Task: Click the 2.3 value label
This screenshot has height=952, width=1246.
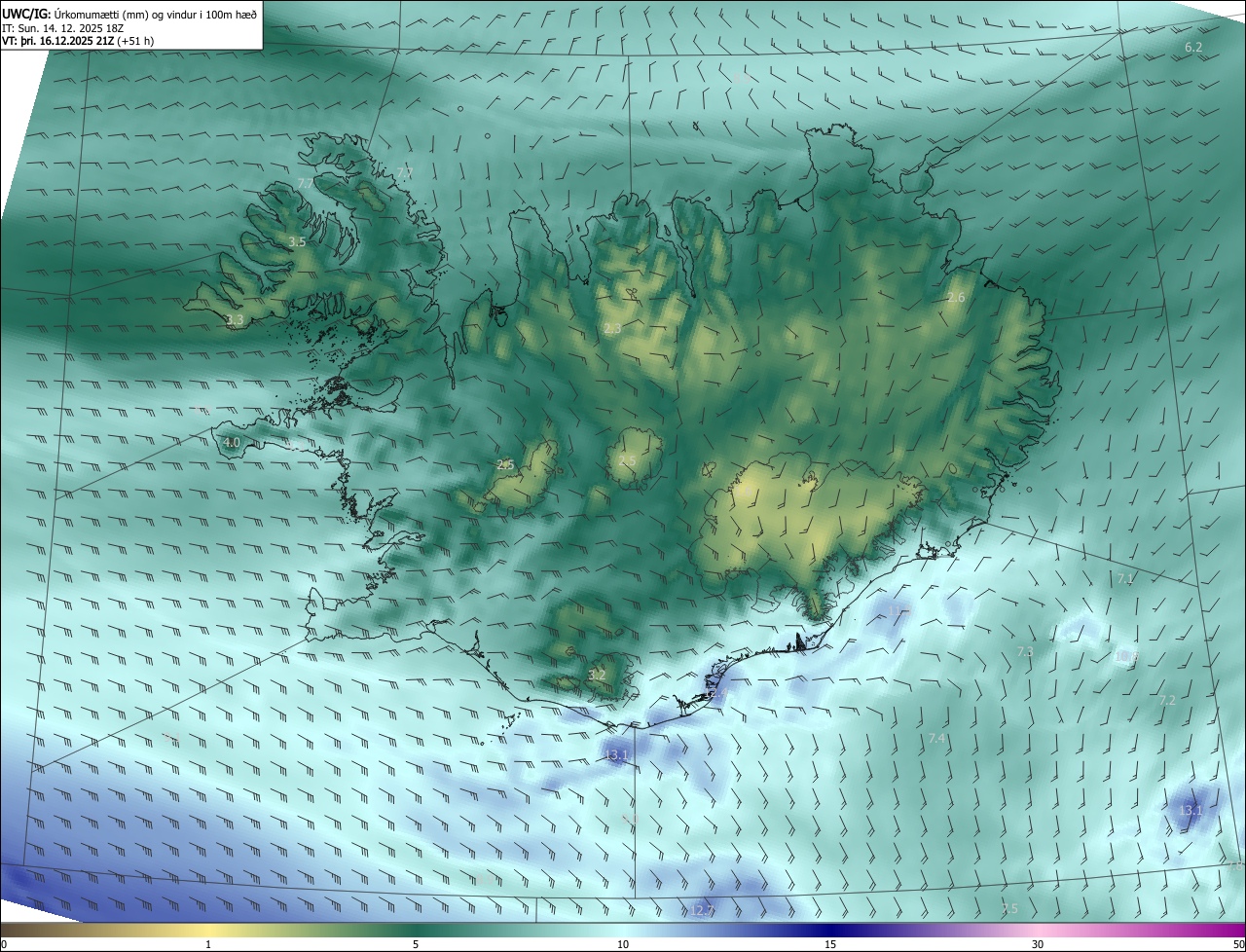Action: click(x=612, y=329)
